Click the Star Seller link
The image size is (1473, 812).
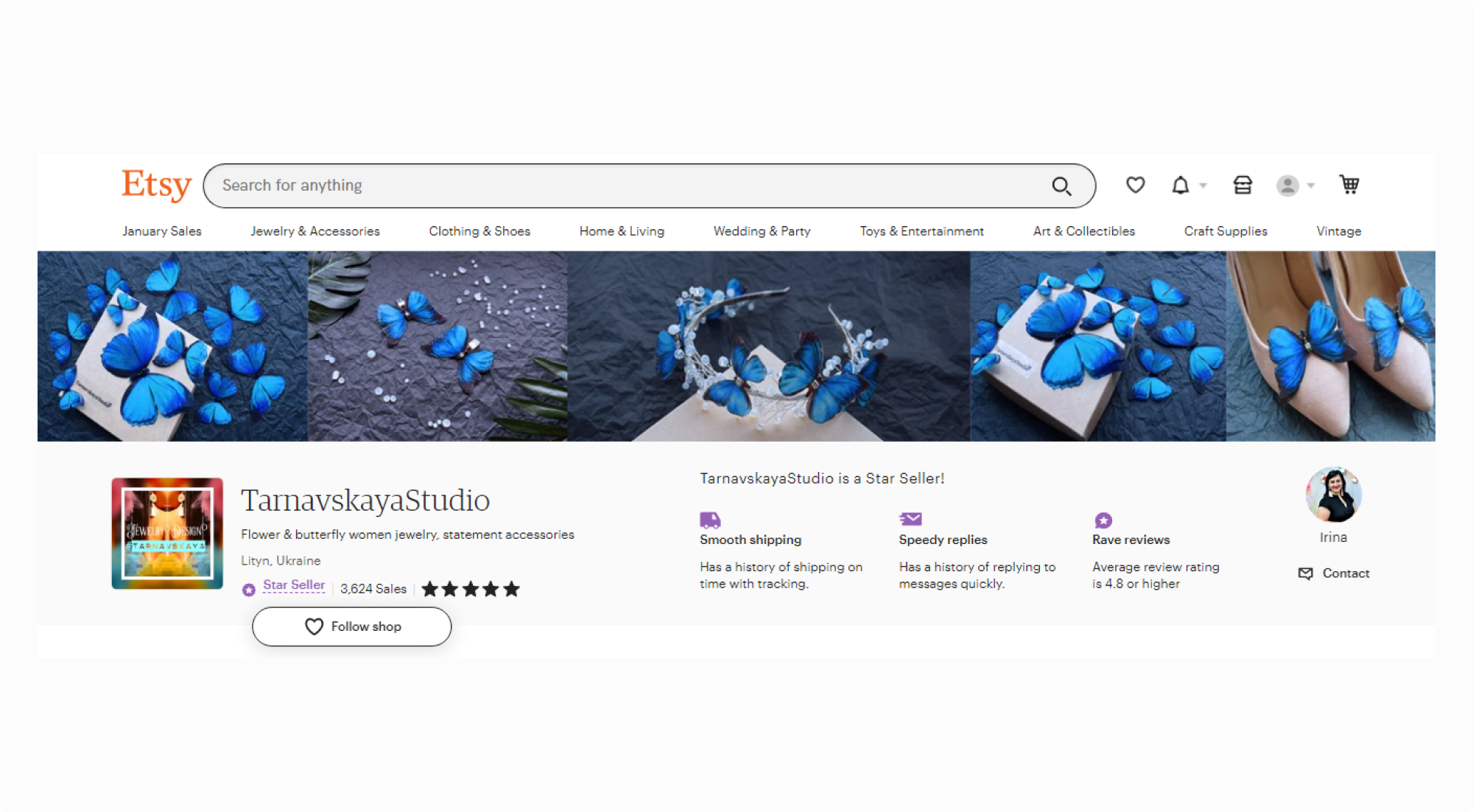294,585
